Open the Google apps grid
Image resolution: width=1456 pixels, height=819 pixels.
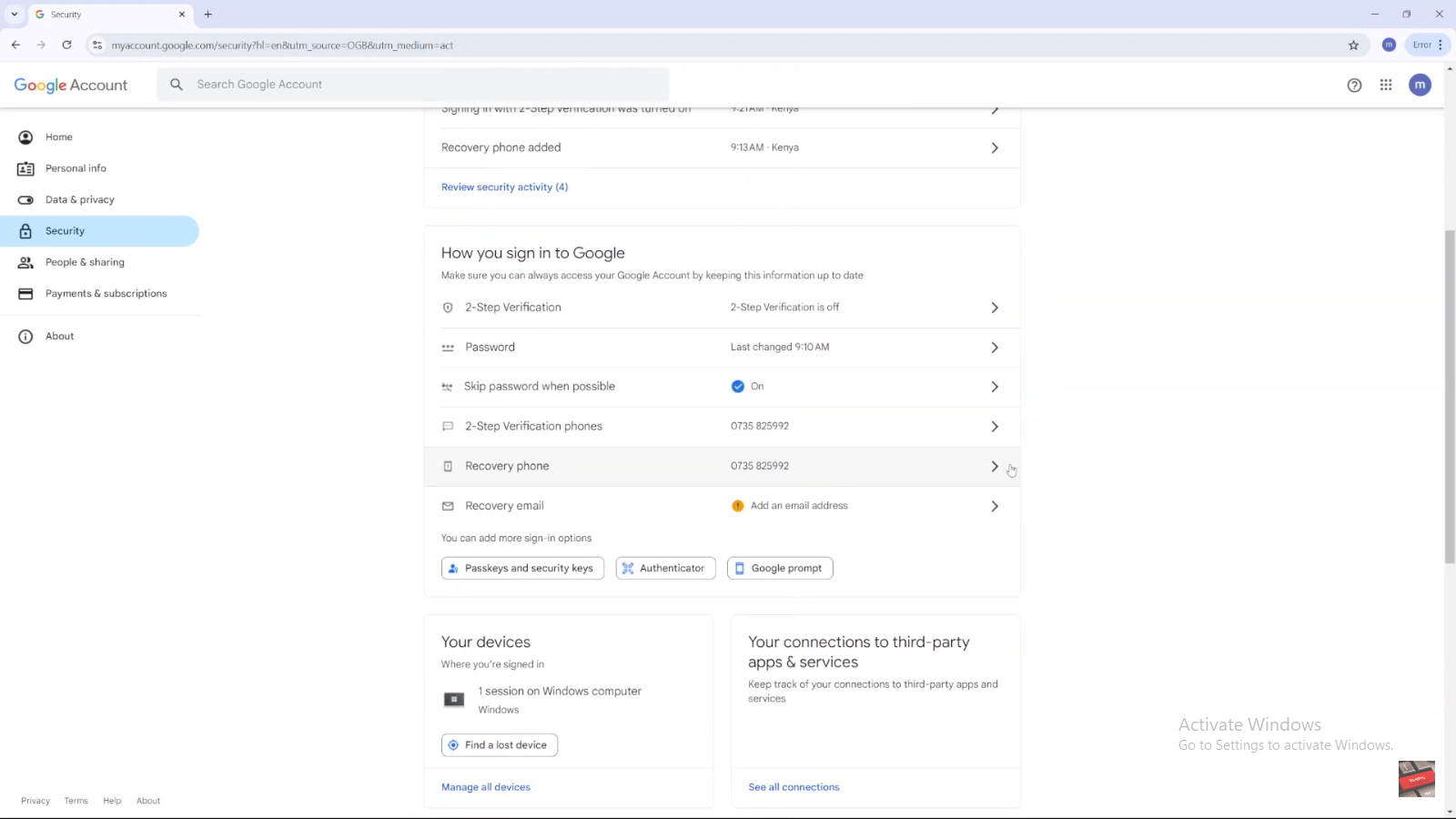pyautogui.click(x=1386, y=85)
